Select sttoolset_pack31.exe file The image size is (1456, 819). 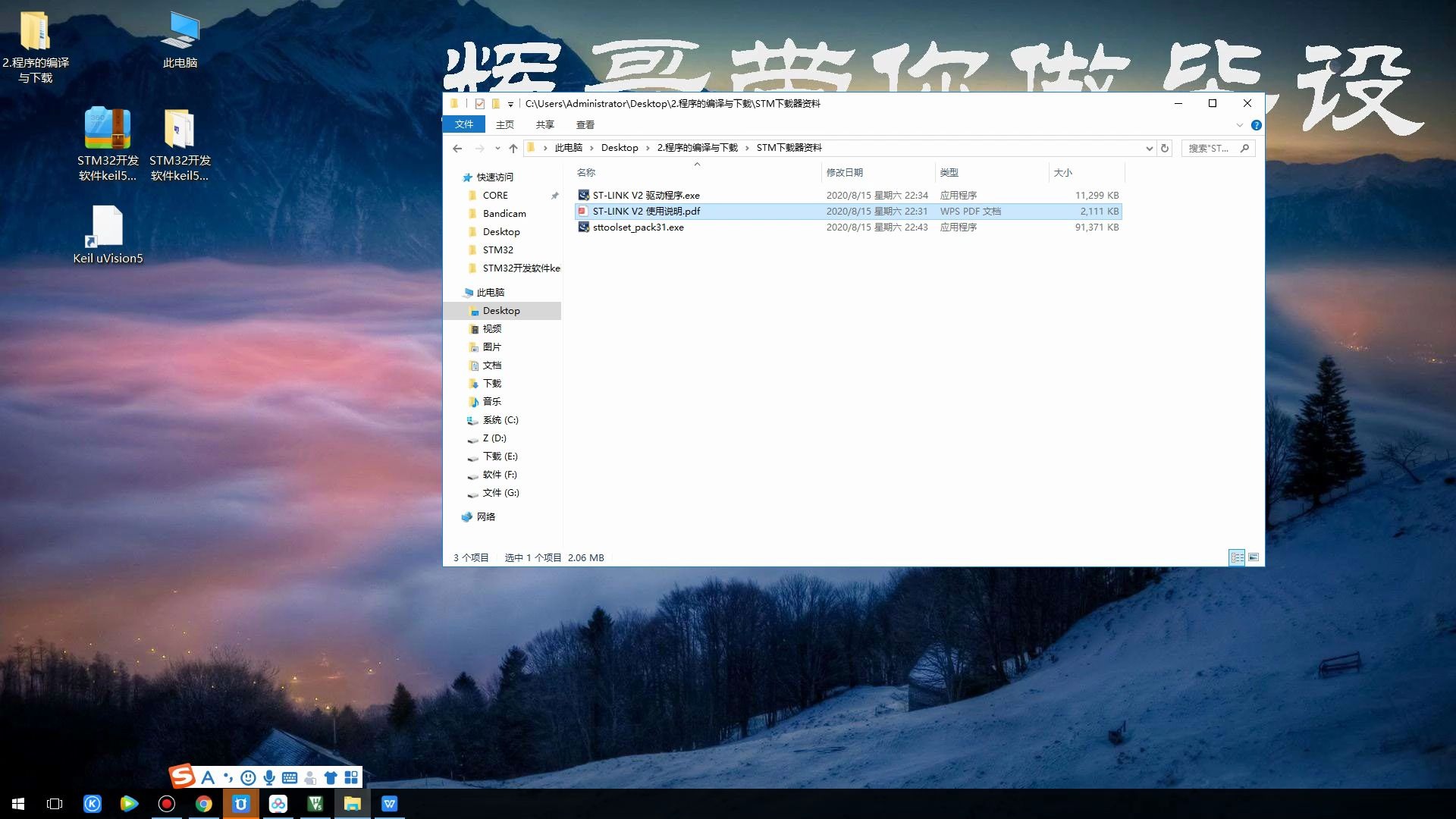point(638,227)
